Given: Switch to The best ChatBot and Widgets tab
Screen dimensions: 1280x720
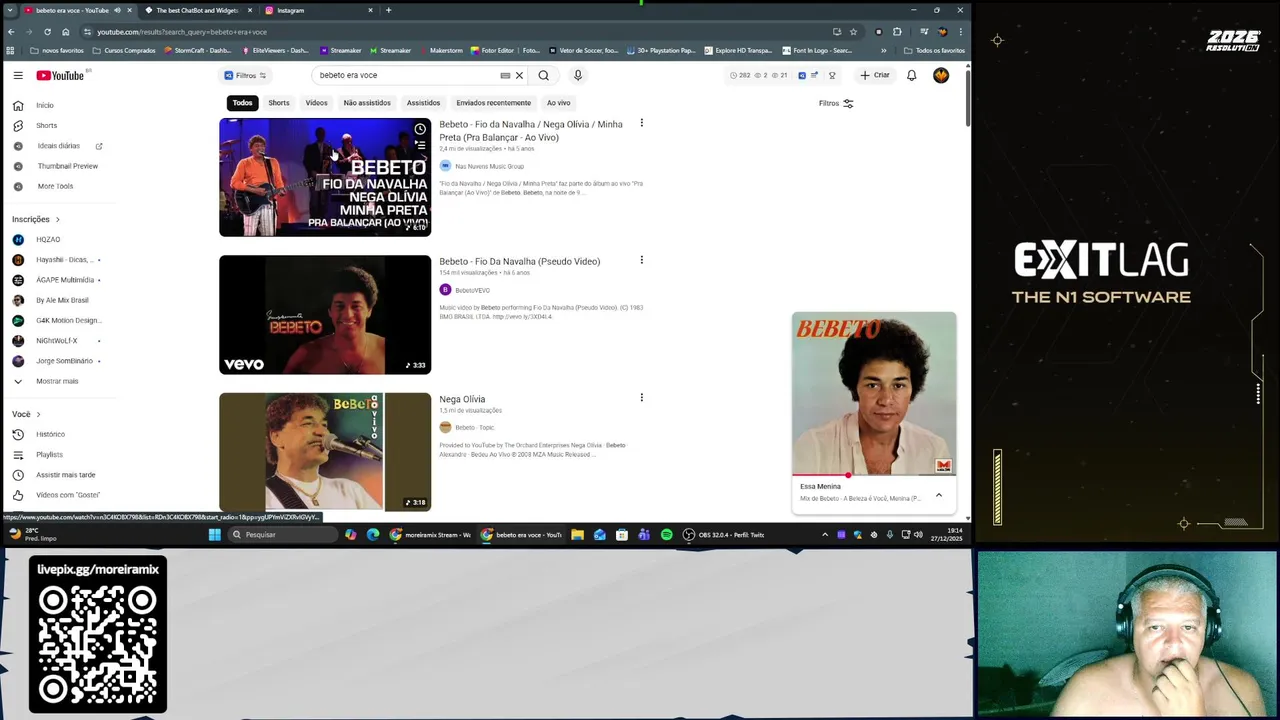Looking at the screenshot, I should point(196,10).
